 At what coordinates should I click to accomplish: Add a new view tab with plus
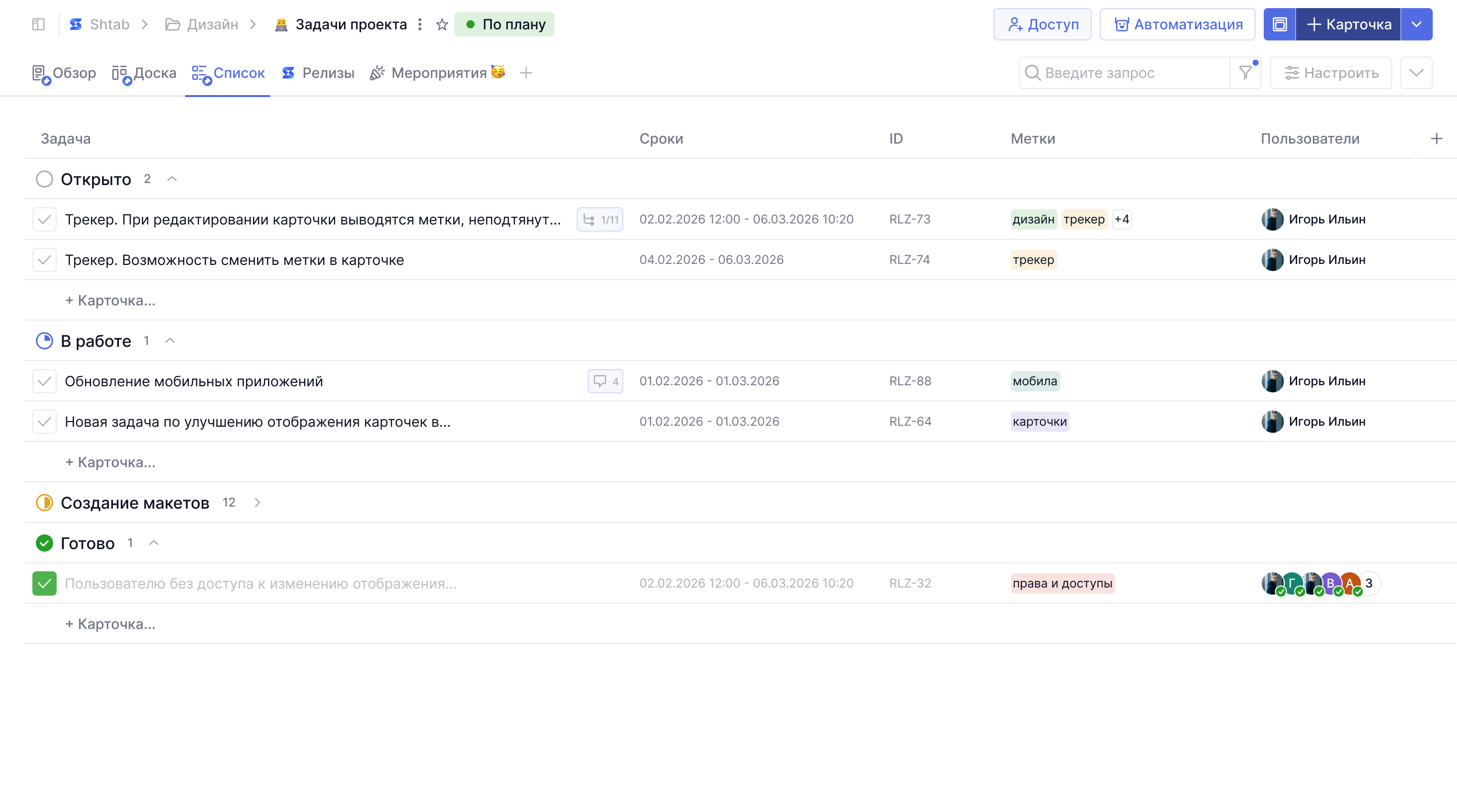click(x=526, y=73)
